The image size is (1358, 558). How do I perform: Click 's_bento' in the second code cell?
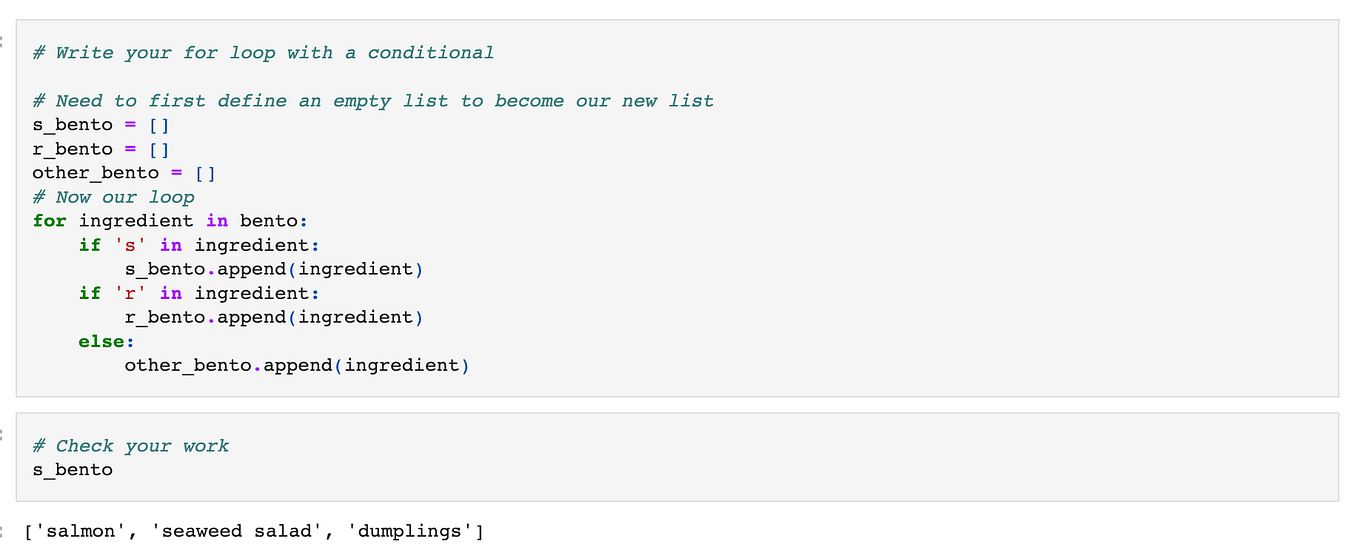[72, 470]
